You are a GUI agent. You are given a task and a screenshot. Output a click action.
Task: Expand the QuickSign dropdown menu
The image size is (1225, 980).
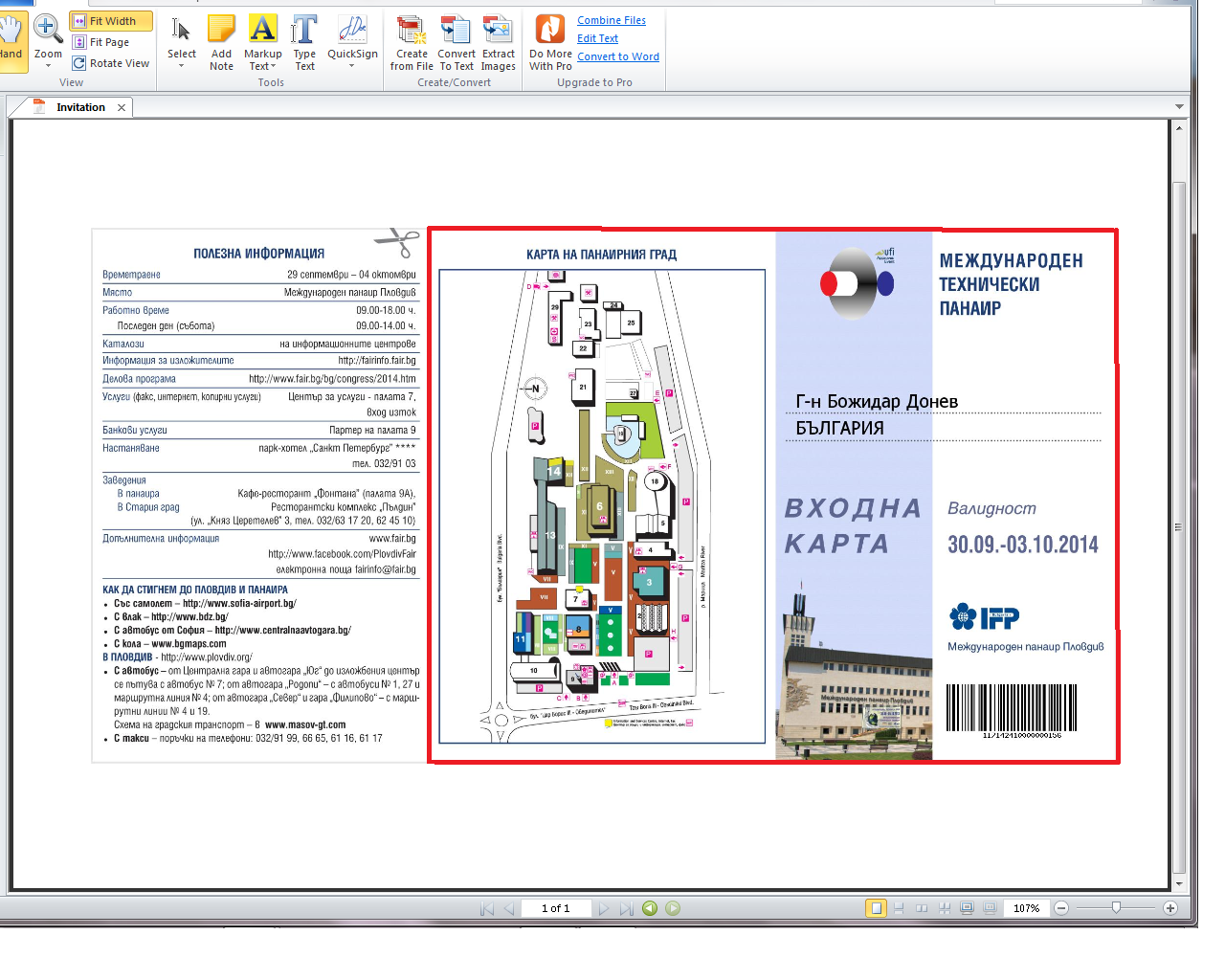[x=351, y=66]
